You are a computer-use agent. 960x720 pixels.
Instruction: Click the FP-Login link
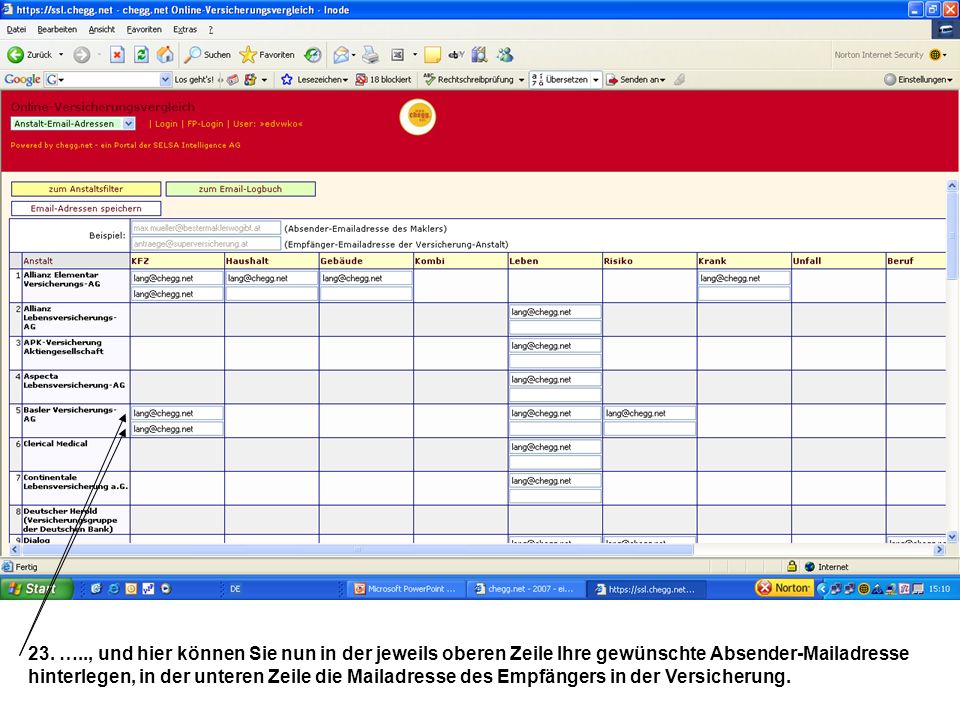(205, 124)
